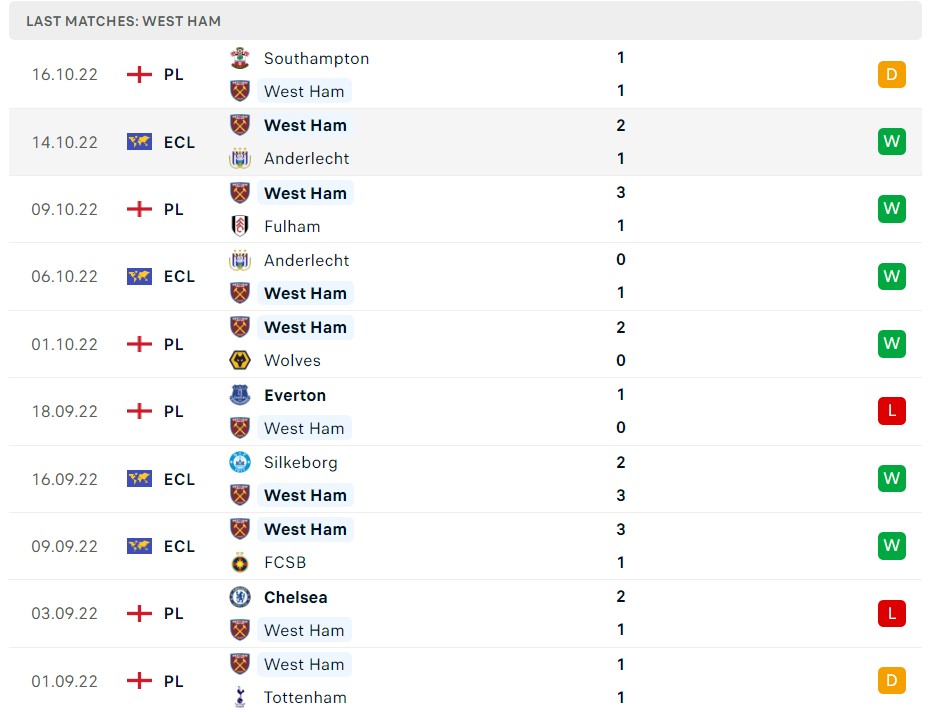
Task: Click the Wolves club crest icon
Action: click(x=240, y=360)
